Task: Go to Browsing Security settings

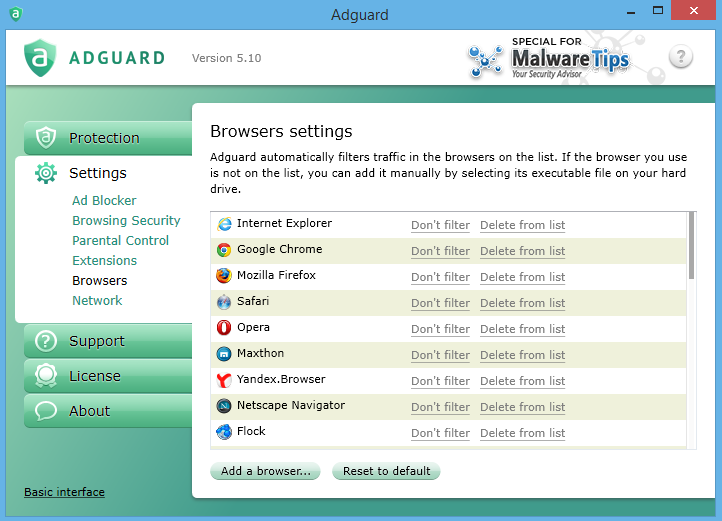Action: point(126,221)
